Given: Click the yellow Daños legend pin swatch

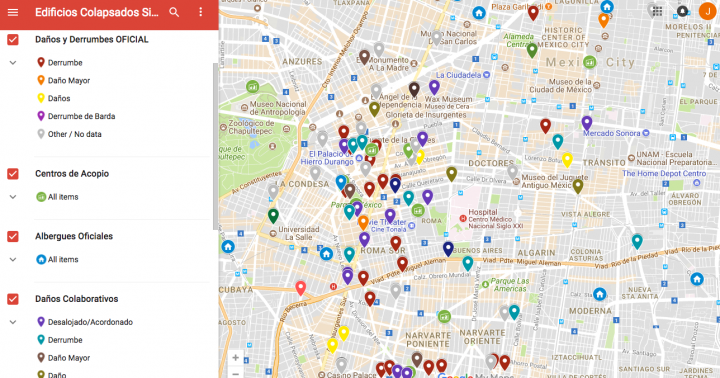Looking at the screenshot, I should [x=41, y=98].
